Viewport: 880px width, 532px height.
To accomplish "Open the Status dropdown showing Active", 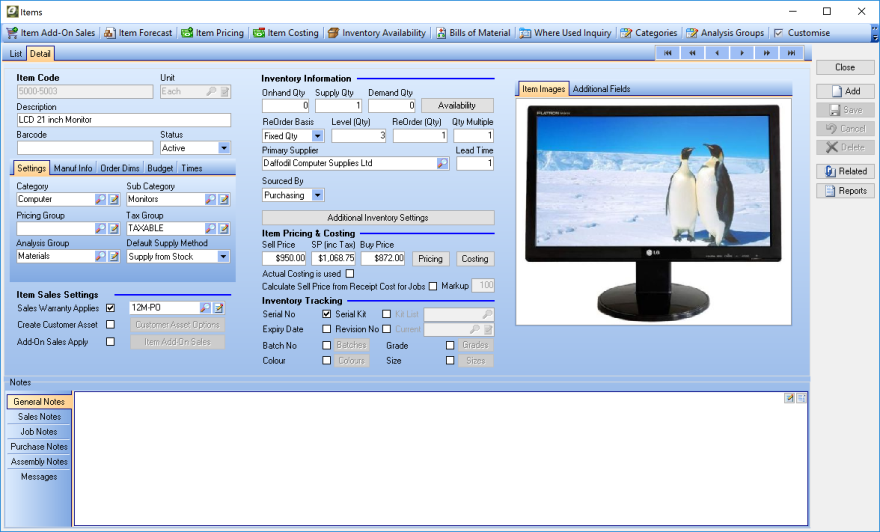I will pyautogui.click(x=224, y=148).
